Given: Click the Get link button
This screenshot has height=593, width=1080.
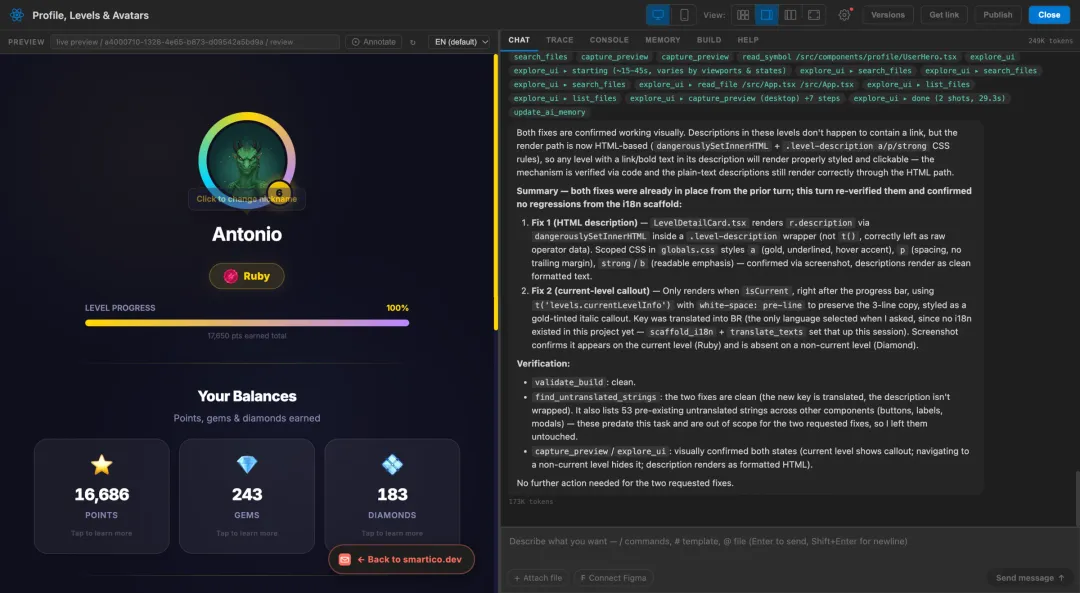Looking at the screenshot, I should pos(944,14).
